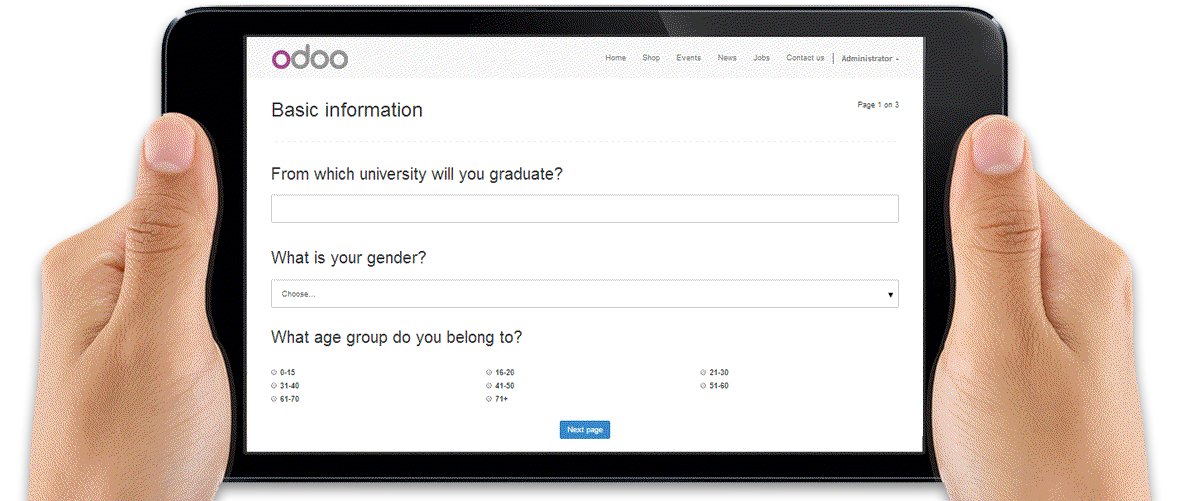Choose the 21-30 age group
The height and width of the screenshot is (501, 1180).
tap(703, 372)
